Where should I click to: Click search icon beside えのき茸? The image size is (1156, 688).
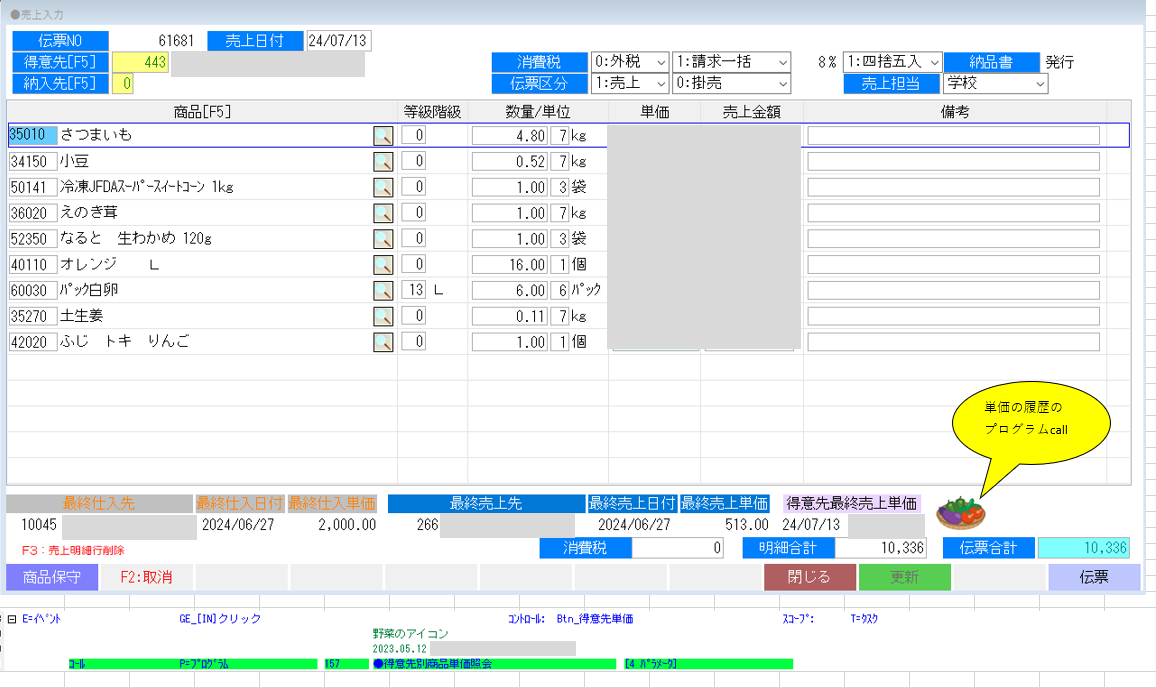(x=383, y=213)
